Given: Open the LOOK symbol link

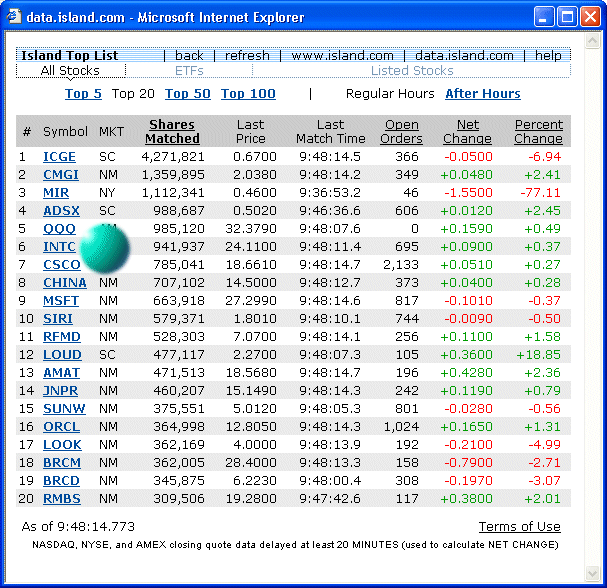Looking at the screenshot, I should pyautogui.click(x=62, y=444).
